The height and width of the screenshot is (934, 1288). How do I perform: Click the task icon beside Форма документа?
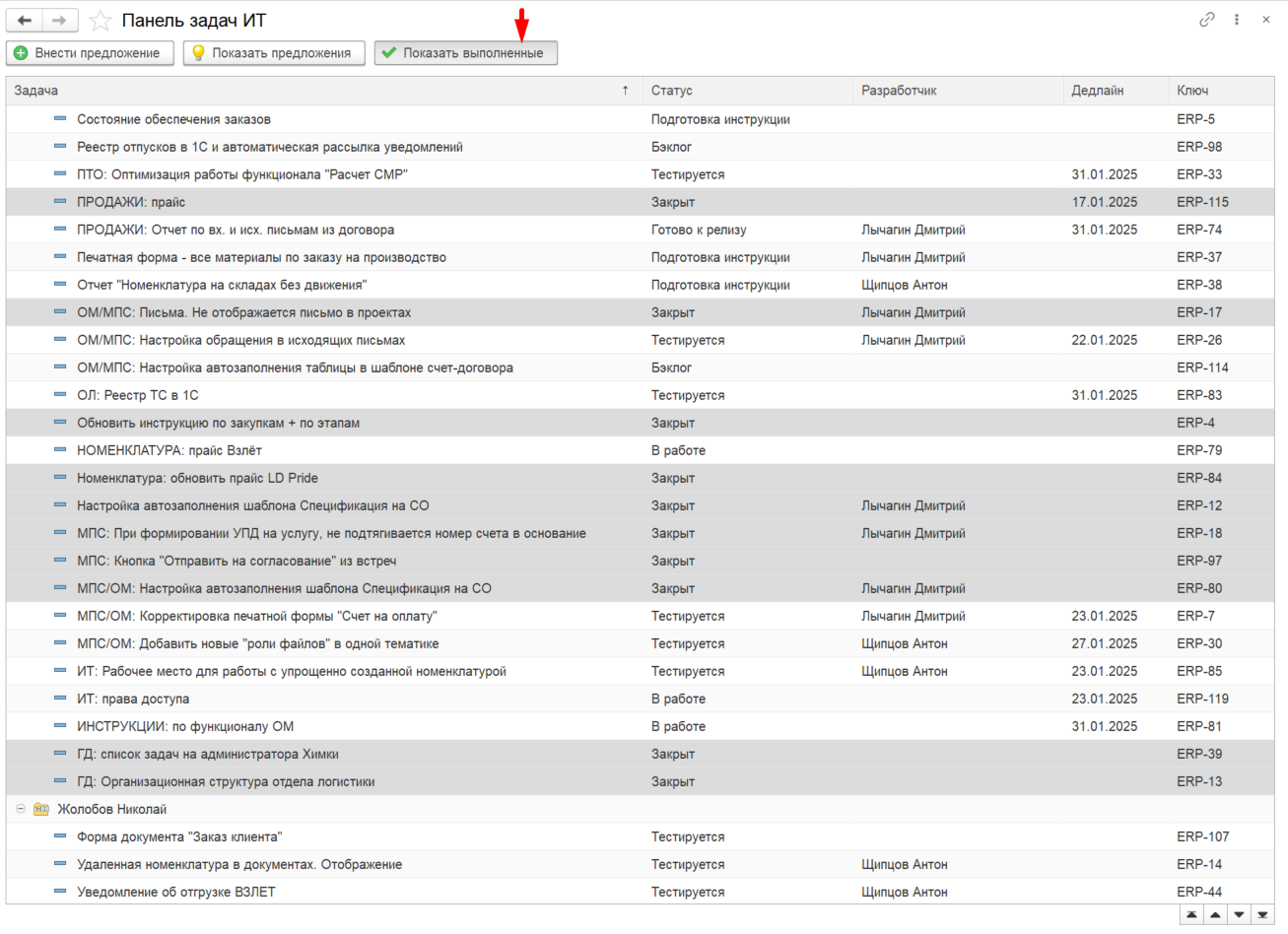click(60, 835)
